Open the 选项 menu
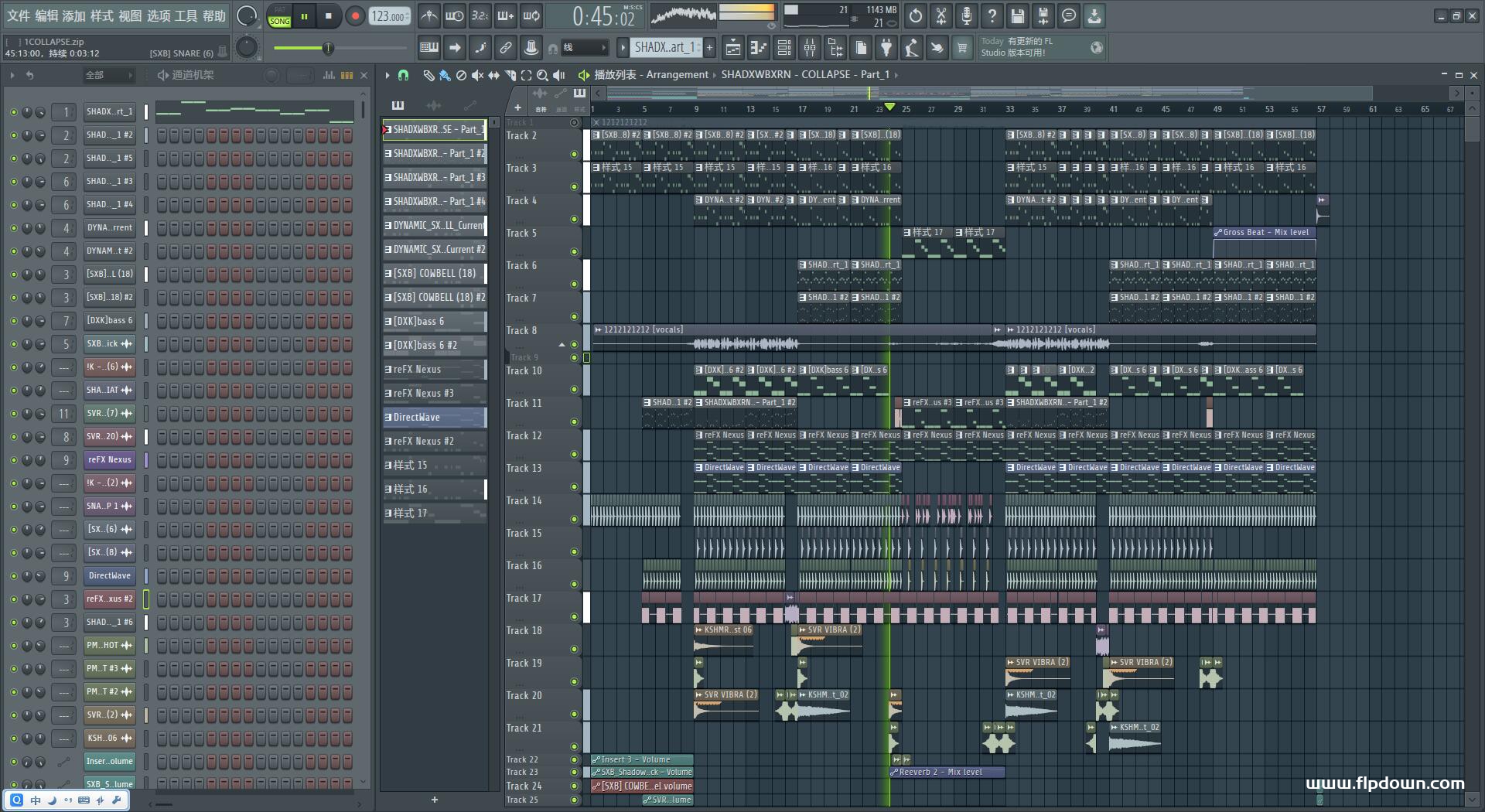1485x812 pixels. pyautogui.click(x=158, y=15)
